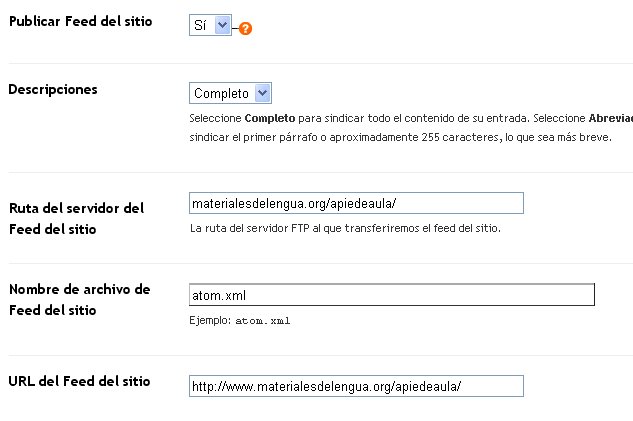Click bold Completo word in the help text

coord(270,118)
